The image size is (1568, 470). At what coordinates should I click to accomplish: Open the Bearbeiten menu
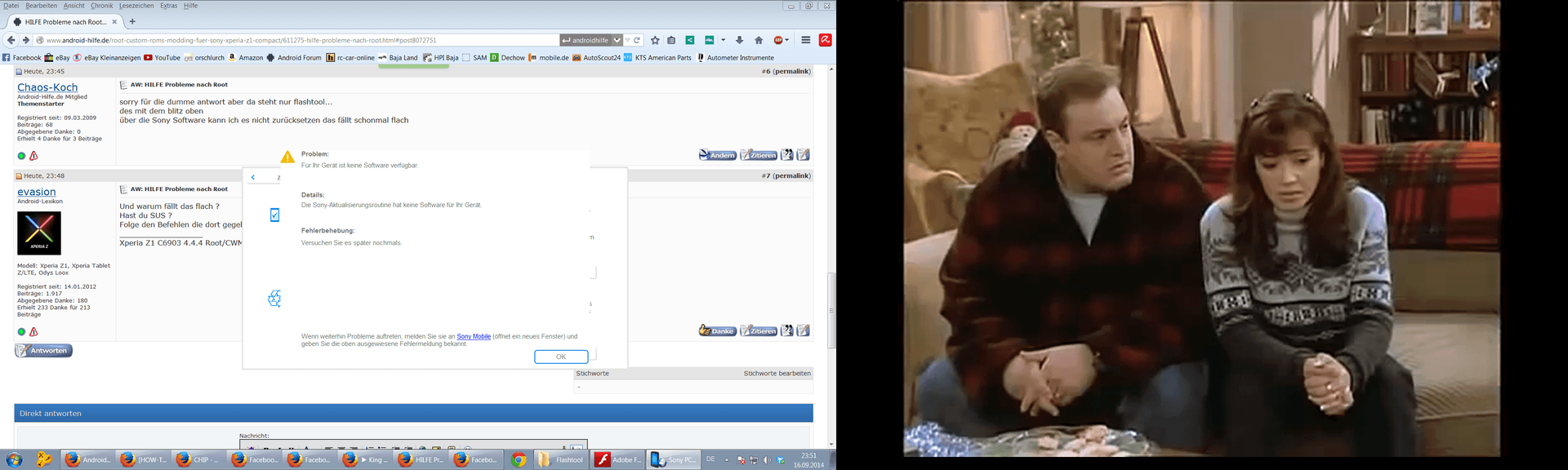click(x=41, y=6)
